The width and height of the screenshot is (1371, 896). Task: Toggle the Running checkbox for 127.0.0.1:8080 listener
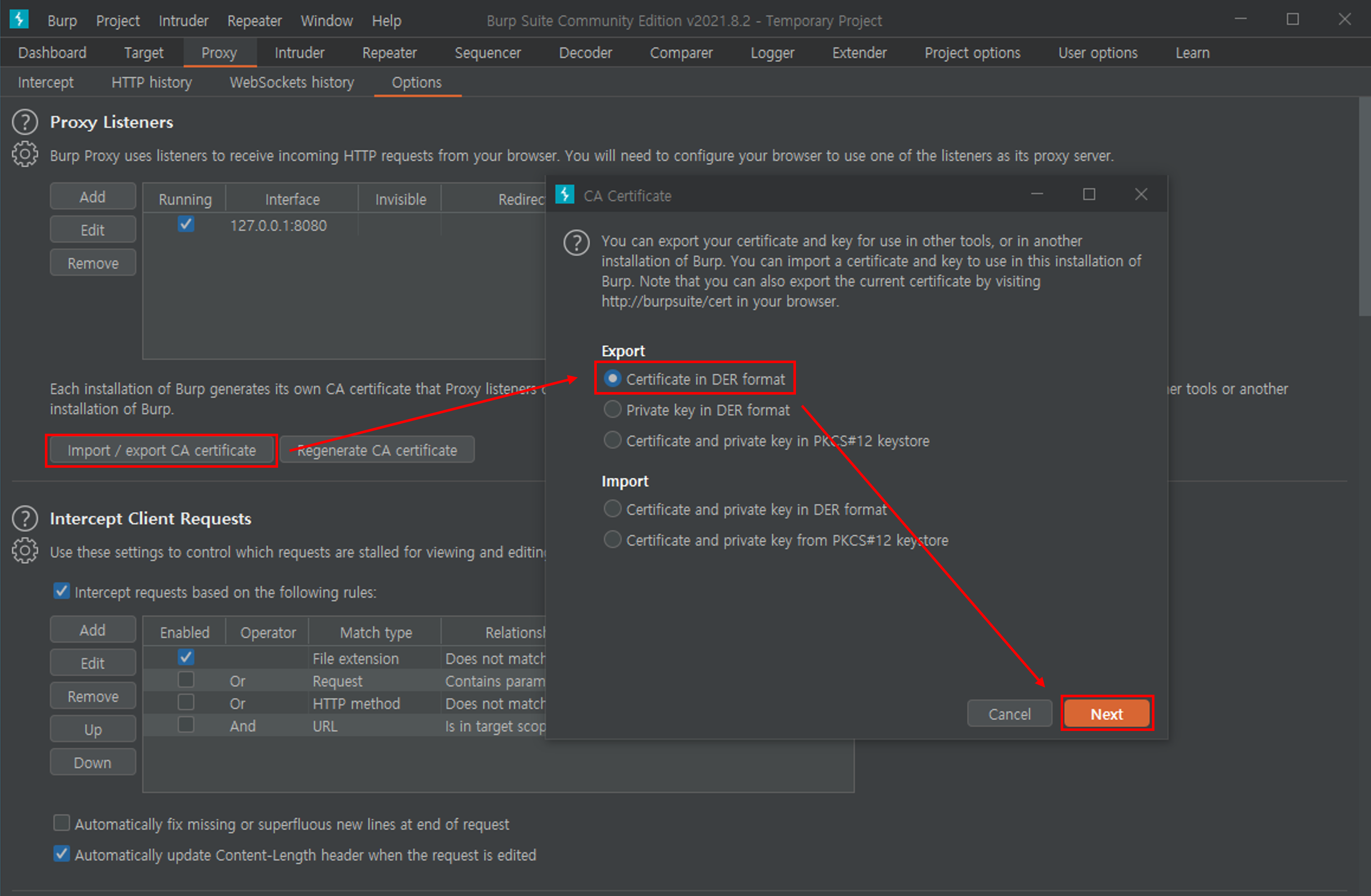pos(185,224)
